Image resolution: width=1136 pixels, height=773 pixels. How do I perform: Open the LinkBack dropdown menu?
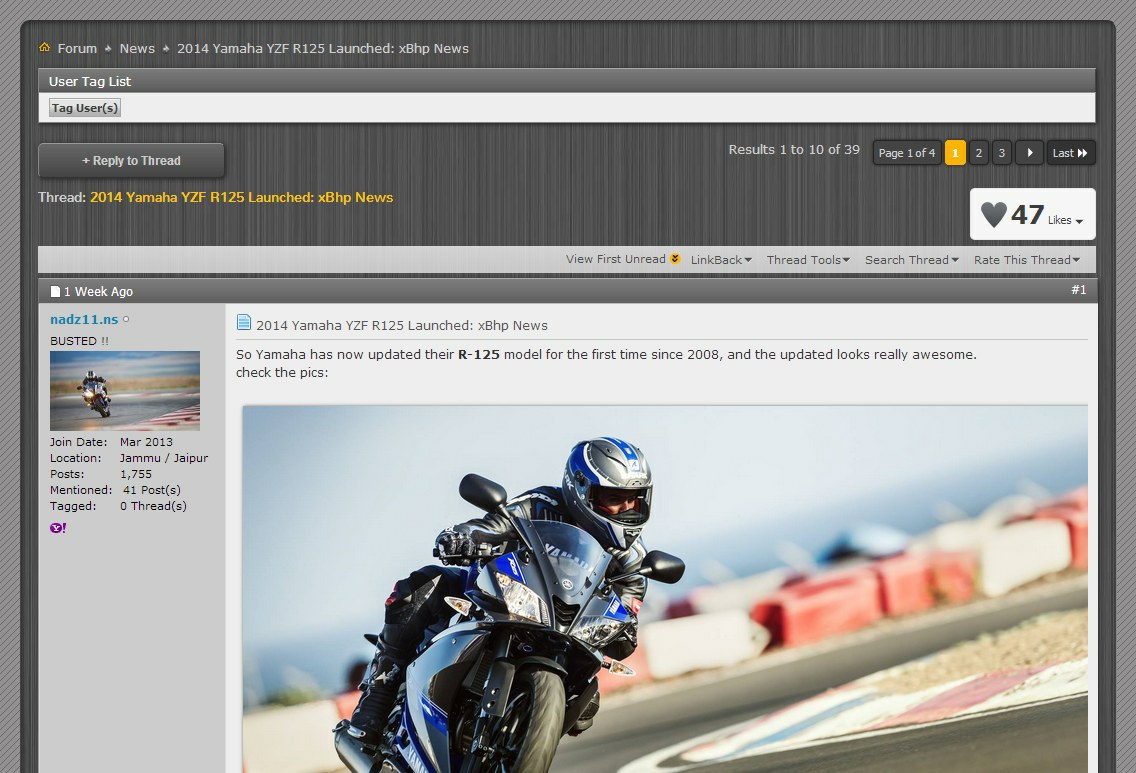pyautogui.click(x=721, y=259)
